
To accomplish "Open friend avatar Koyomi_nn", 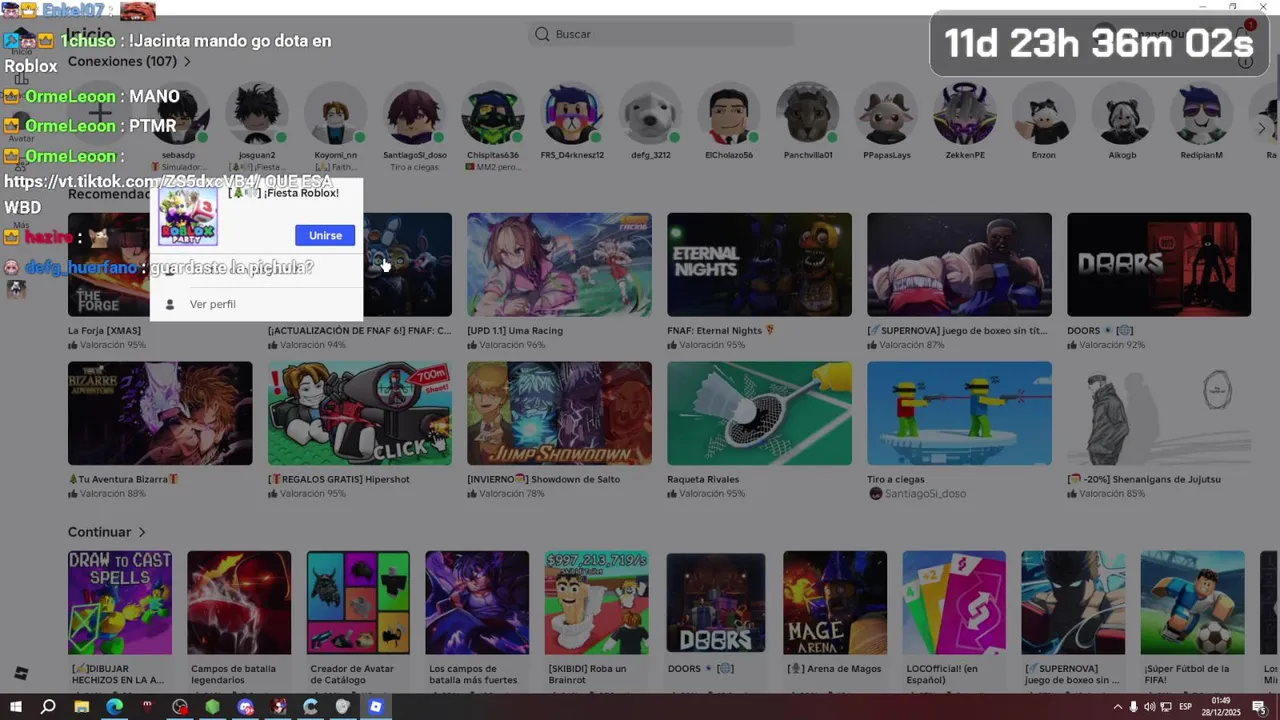I will tap(335, 114).
